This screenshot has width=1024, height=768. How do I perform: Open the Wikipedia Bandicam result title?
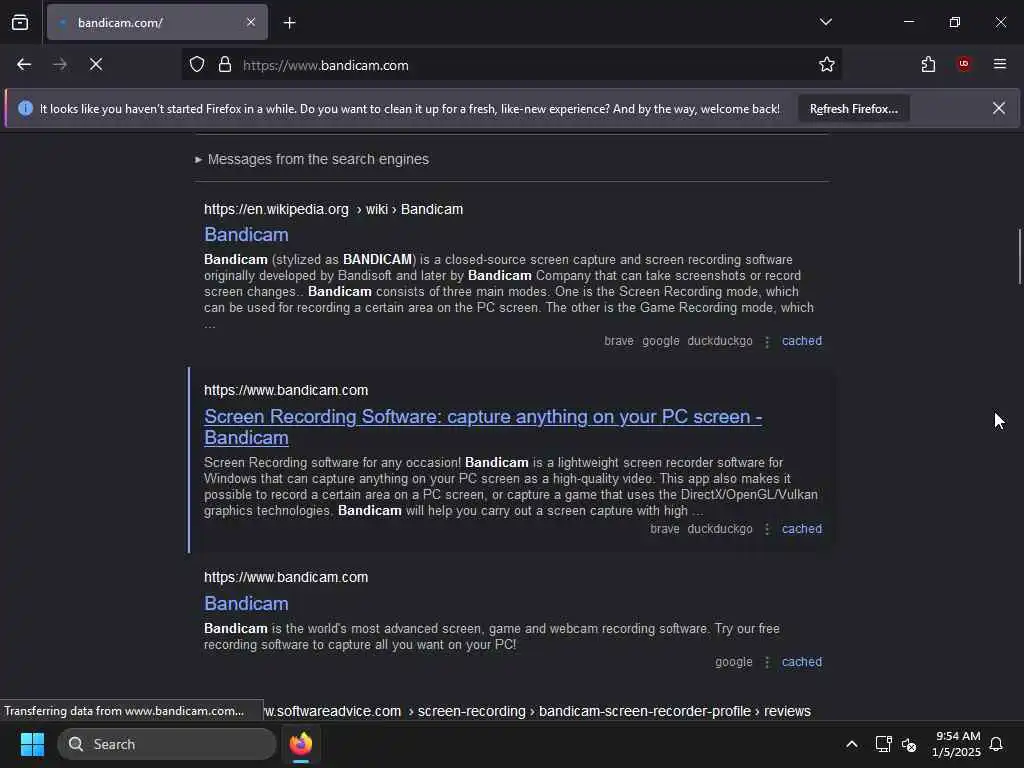pos(246,234)
